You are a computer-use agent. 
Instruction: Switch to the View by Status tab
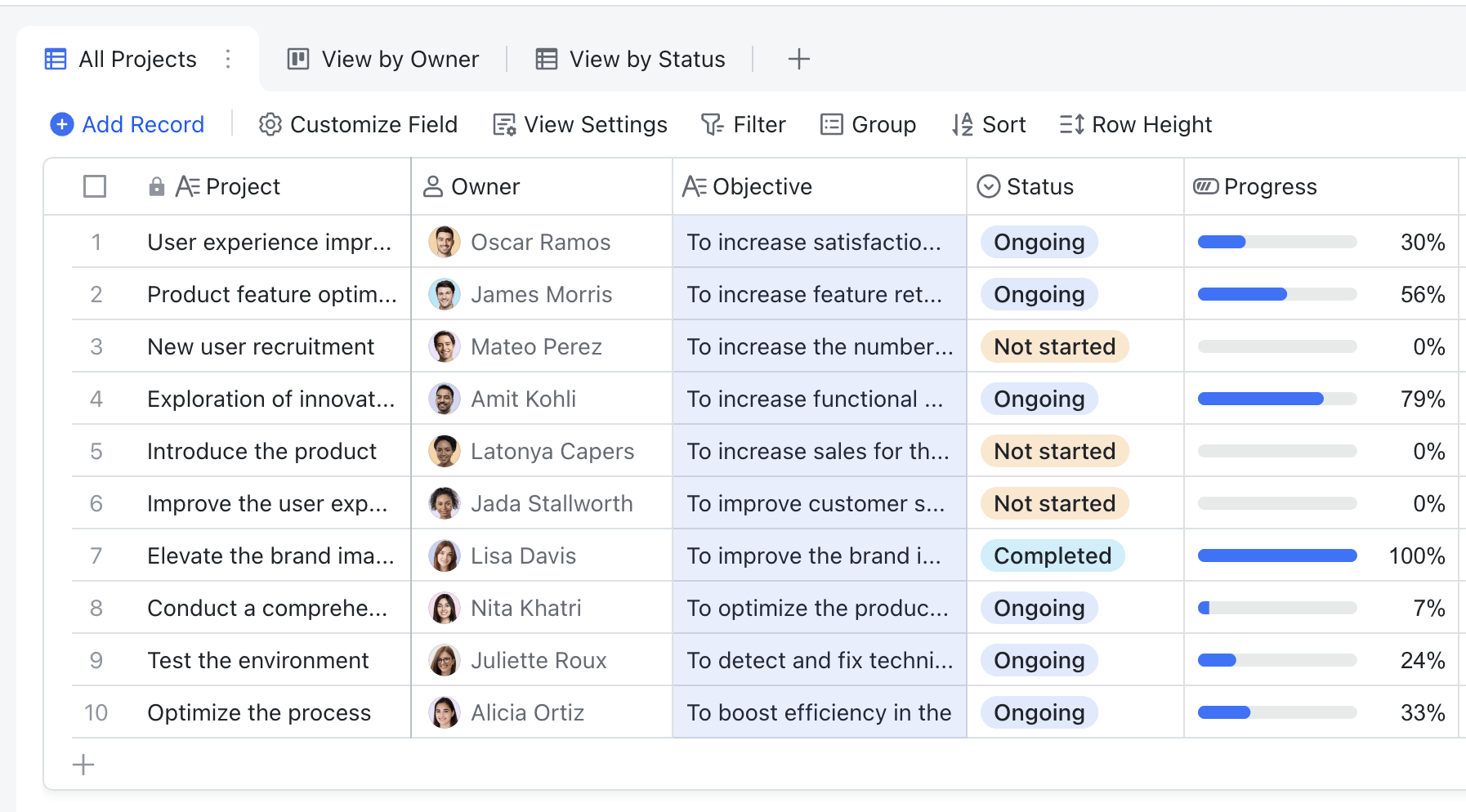(629, 59)
